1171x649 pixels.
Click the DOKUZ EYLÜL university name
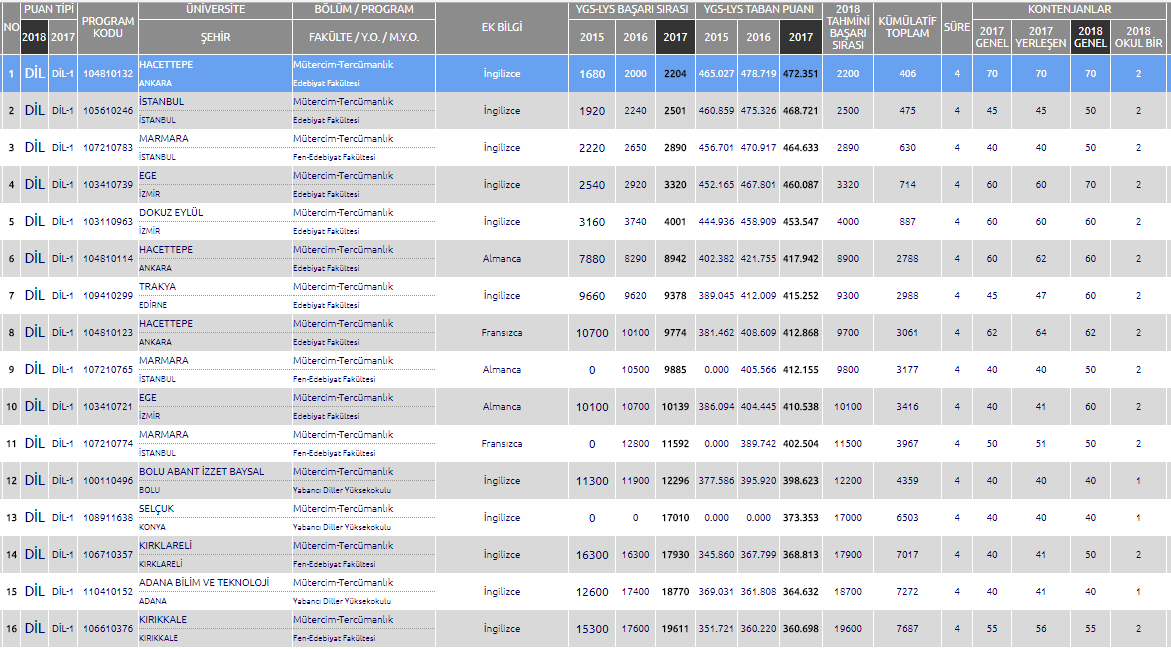point(171,213)
